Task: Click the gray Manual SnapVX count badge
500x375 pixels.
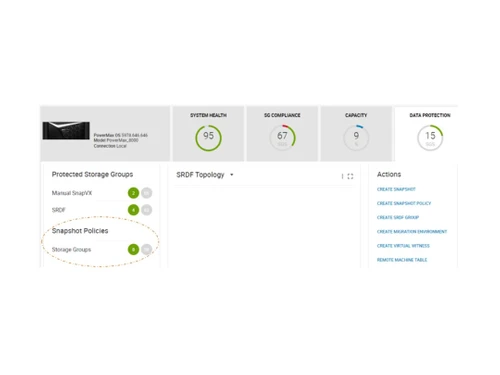Action: coord(146,193)
